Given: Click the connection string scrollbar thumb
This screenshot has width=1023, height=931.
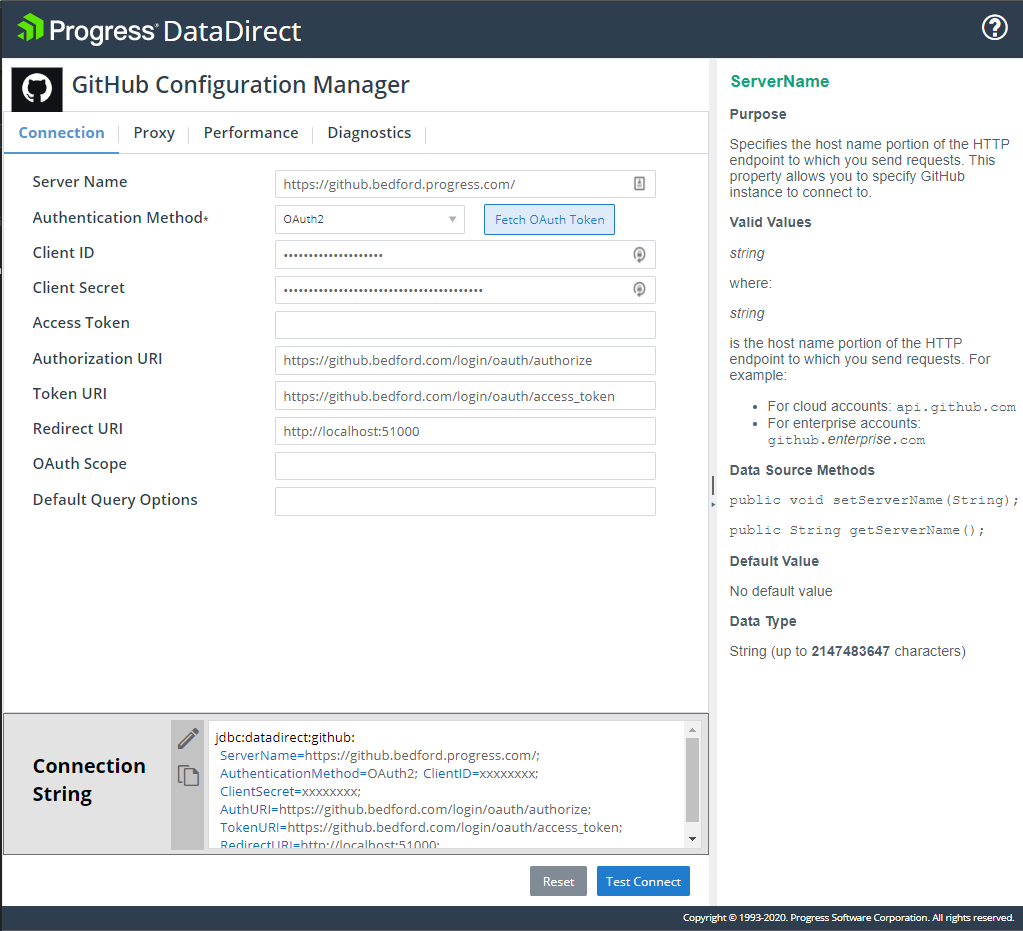Looking at the screenshot, I should click(692, 780).
